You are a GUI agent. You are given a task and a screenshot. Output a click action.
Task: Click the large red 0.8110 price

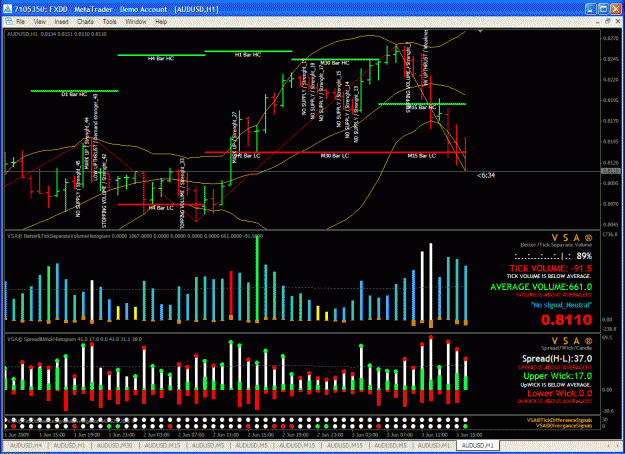(566, 320)
